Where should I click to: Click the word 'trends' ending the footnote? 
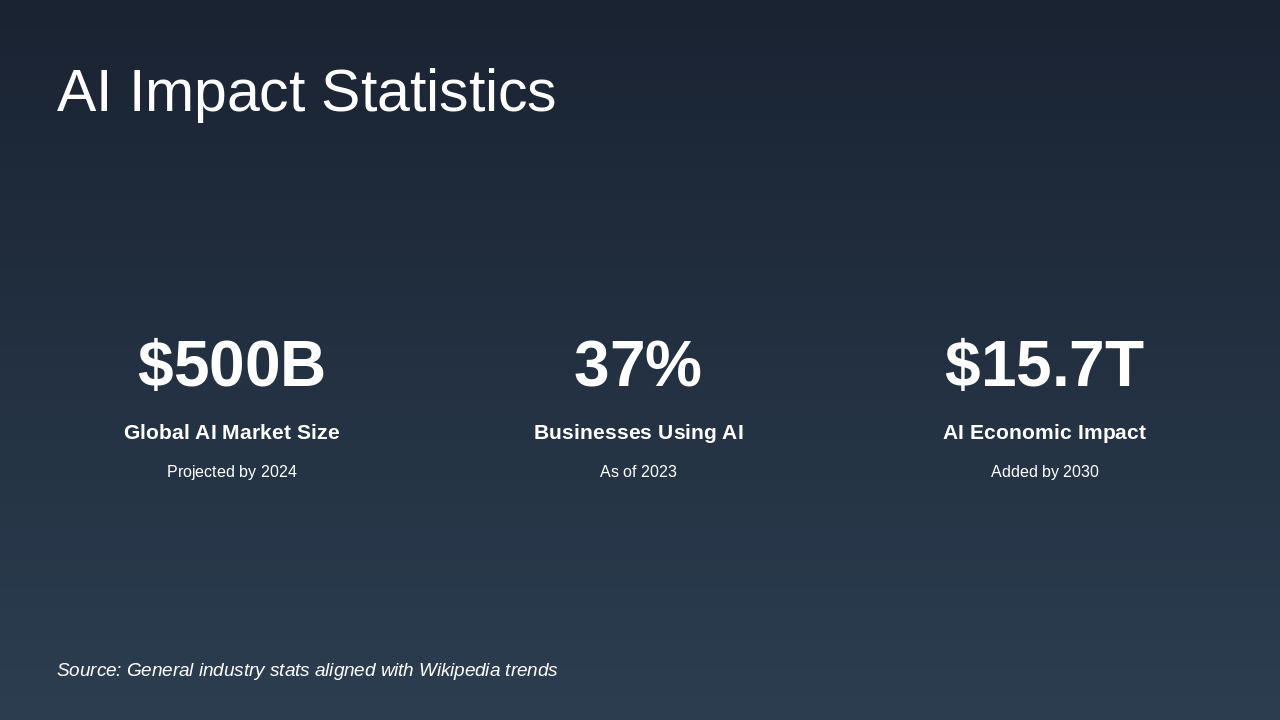pos(531,670)
